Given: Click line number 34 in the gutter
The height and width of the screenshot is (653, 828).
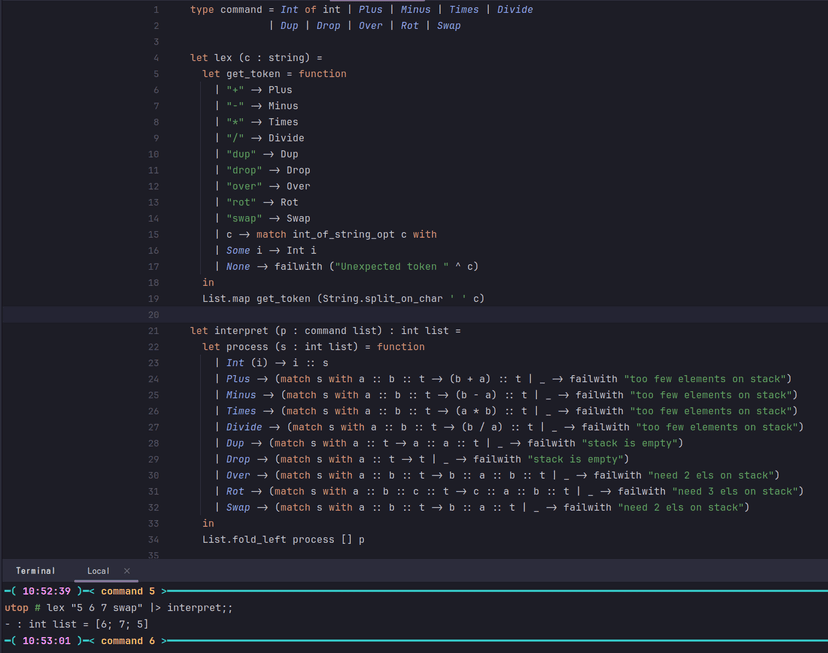Looking at the screenshot, I should tap(153, 539).
